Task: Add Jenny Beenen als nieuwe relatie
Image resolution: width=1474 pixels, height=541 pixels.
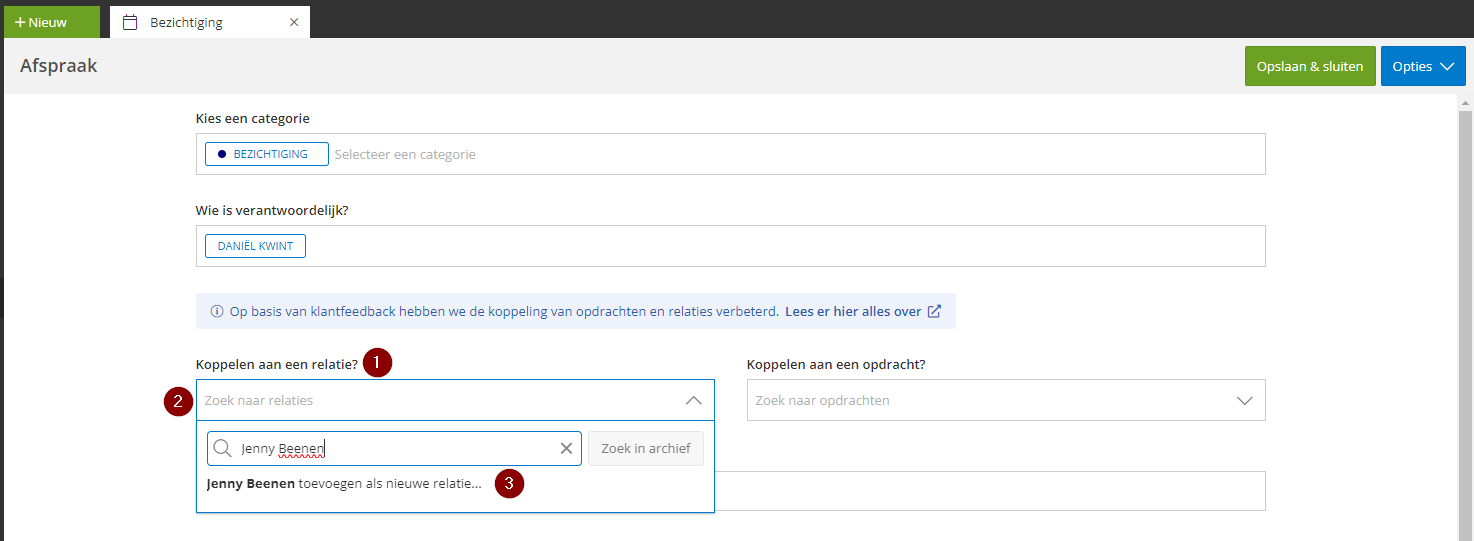Action: (343, 483)
